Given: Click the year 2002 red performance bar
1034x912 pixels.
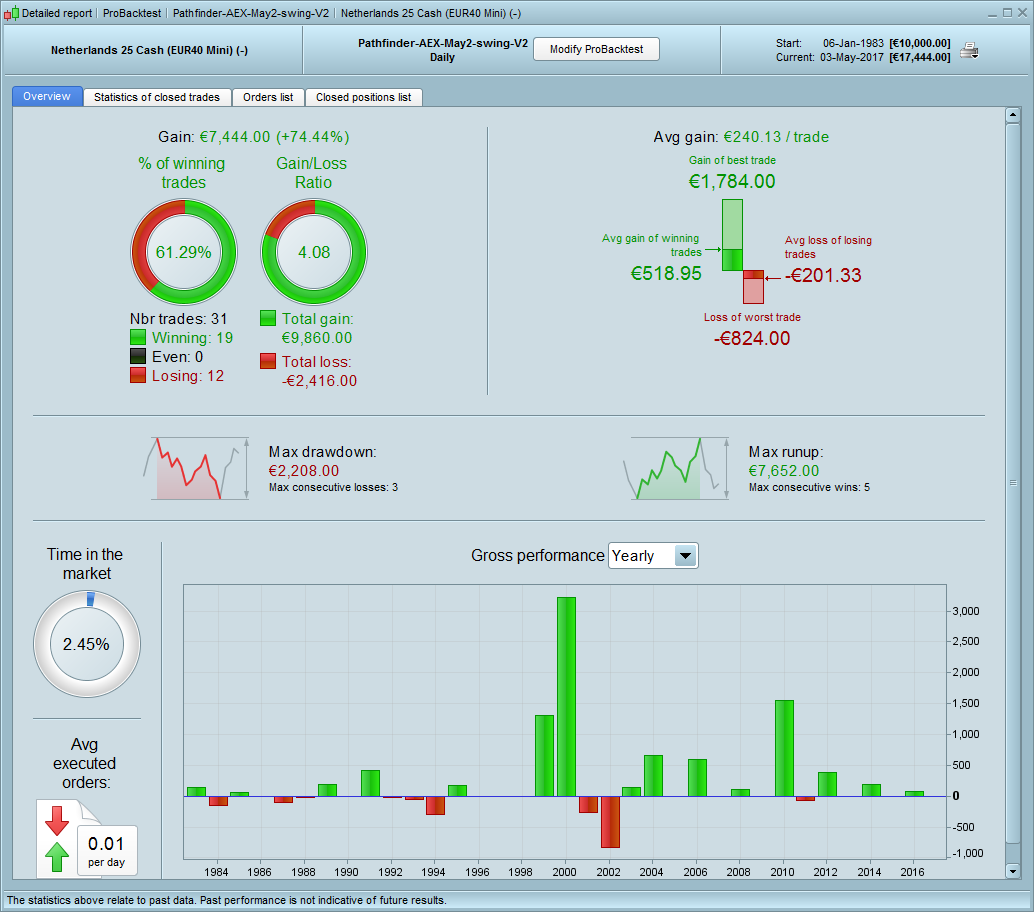Looking at the screenshot, I should [610, 822].
